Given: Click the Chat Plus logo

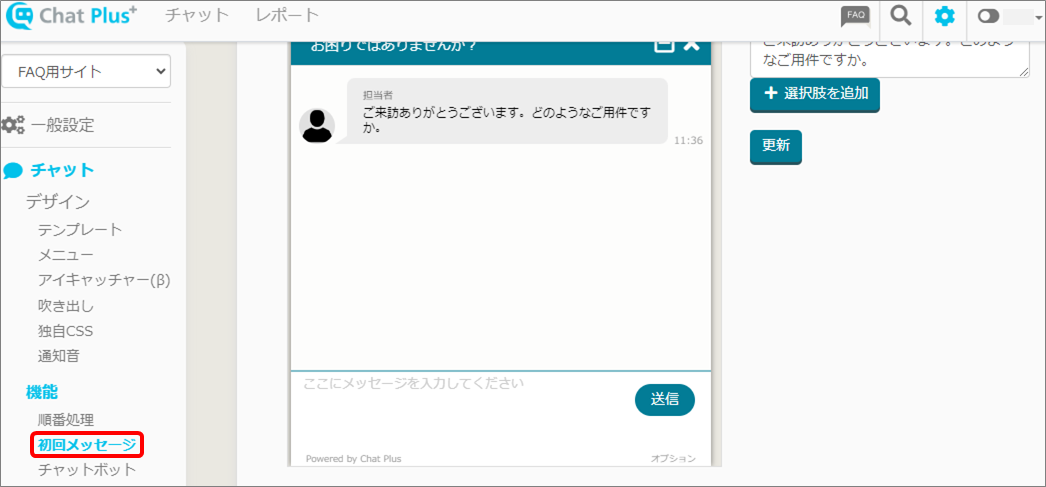Looking at the screenshot, I should [75, 17].
